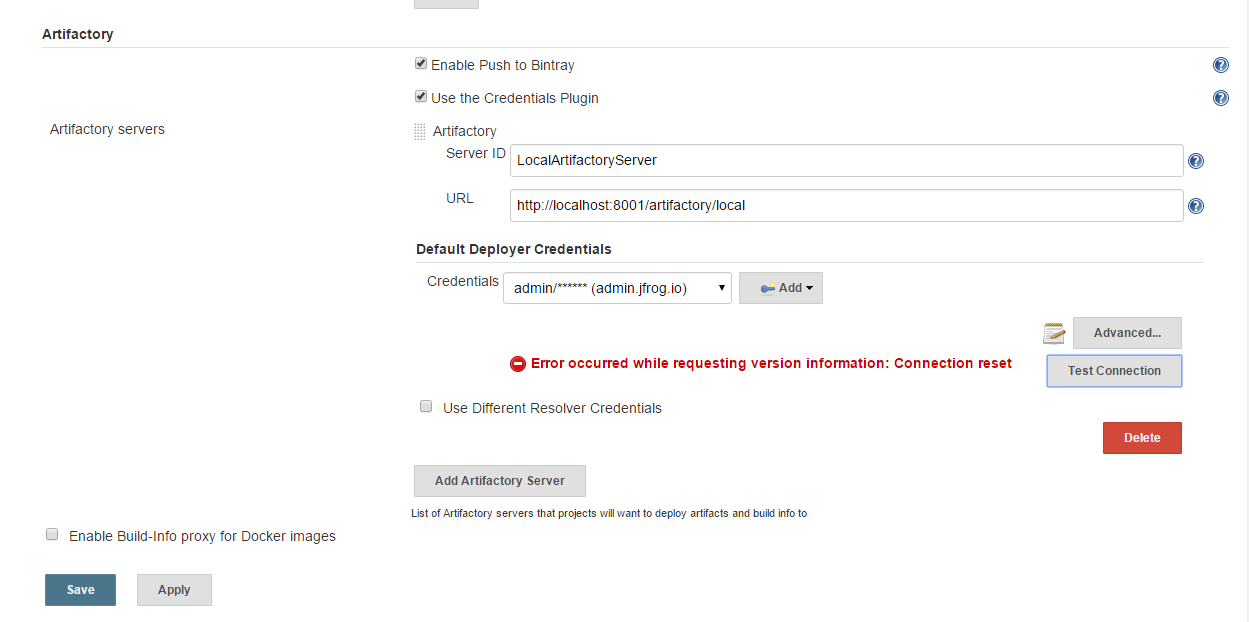1249x622 pixels.
Task: Expand the Add credentials dropdown arrow
Action: (x=807, y=288)
